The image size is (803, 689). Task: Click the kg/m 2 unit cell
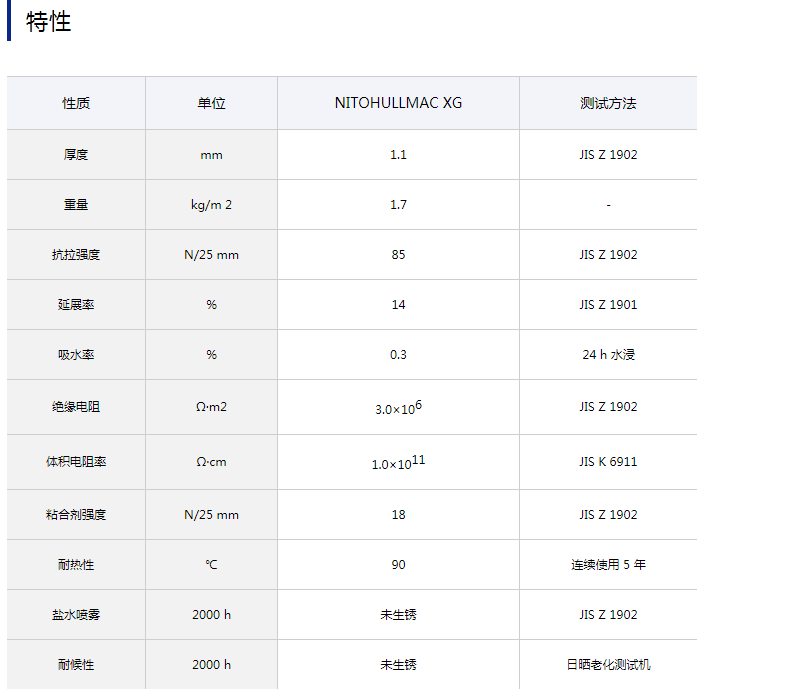pos(211,205)
